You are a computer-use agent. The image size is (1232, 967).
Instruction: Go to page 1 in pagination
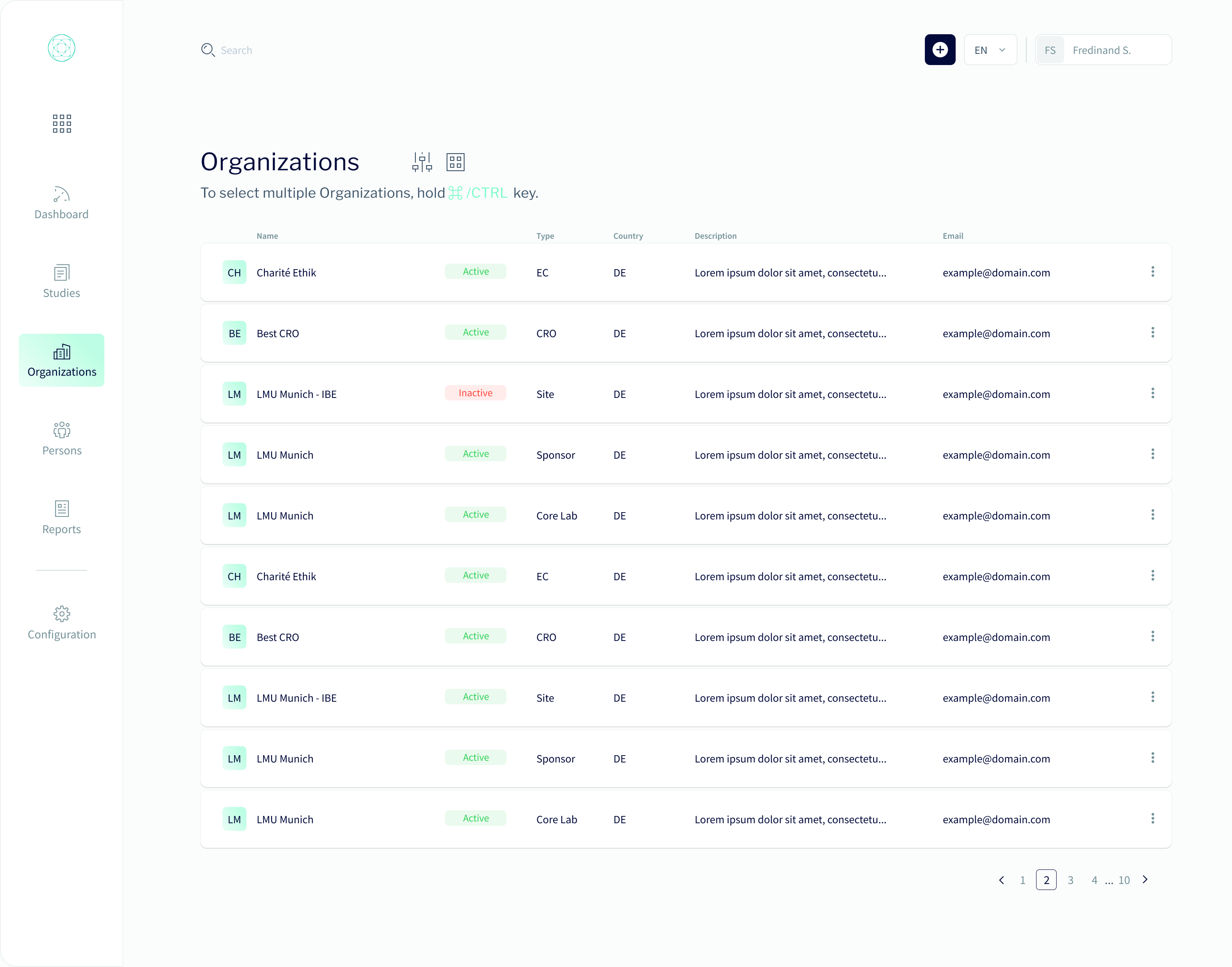1023,881
